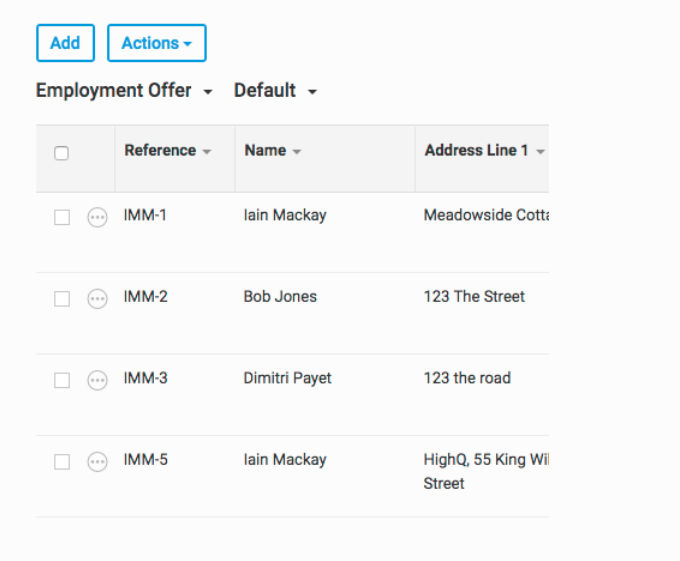
Task: Select the checkbox for row IMM-1
Action: point(62,217)
